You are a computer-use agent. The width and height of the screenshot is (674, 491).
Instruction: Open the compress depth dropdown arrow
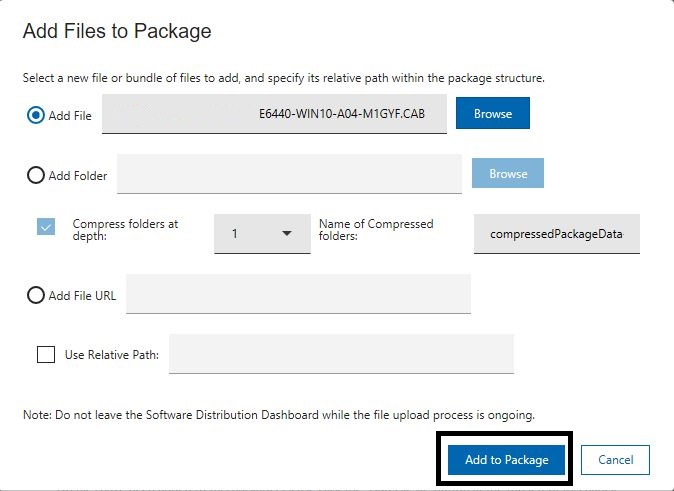point(287,233)
